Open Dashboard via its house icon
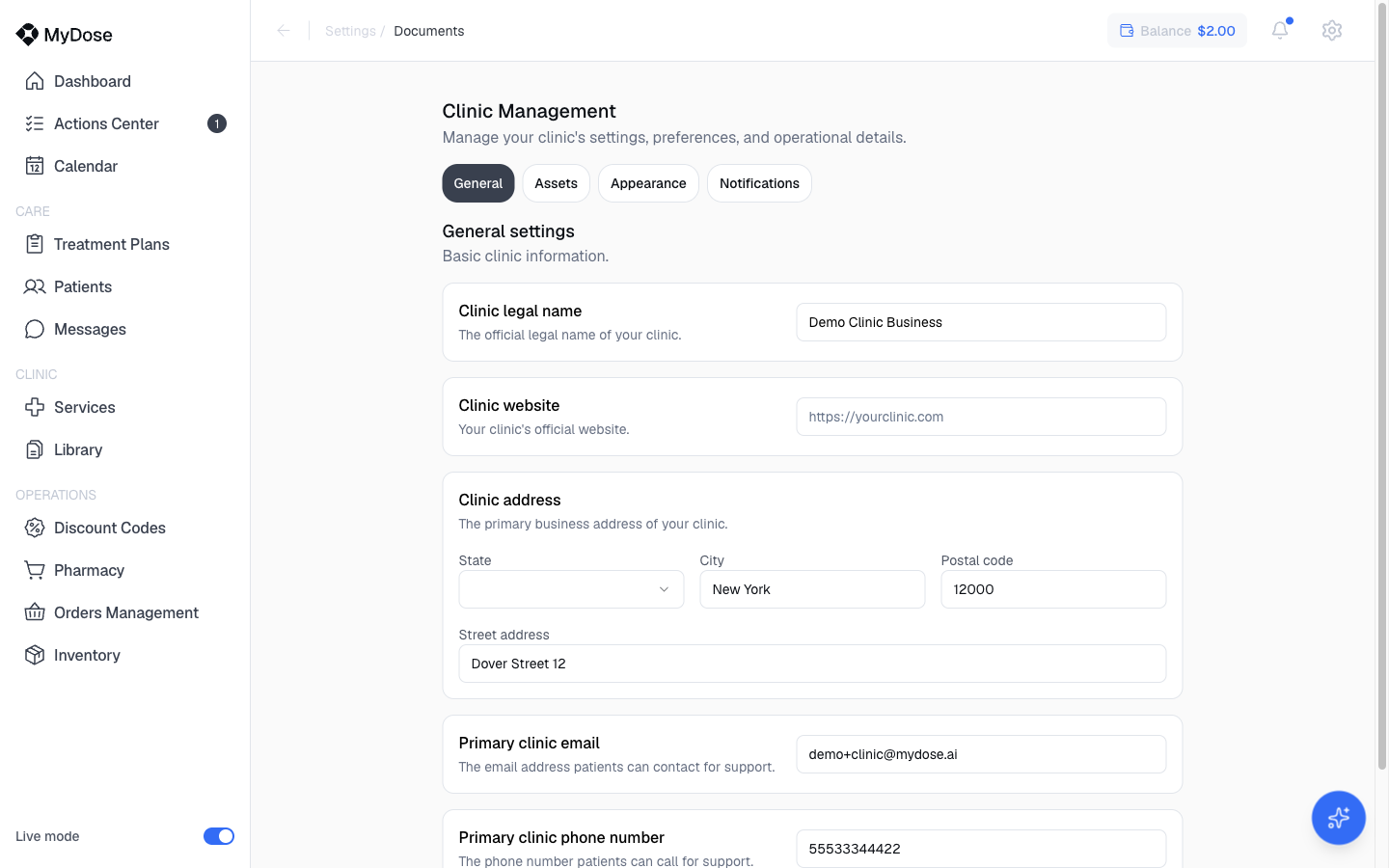This screenshot has width=1389, height=868. pos(35,81)
